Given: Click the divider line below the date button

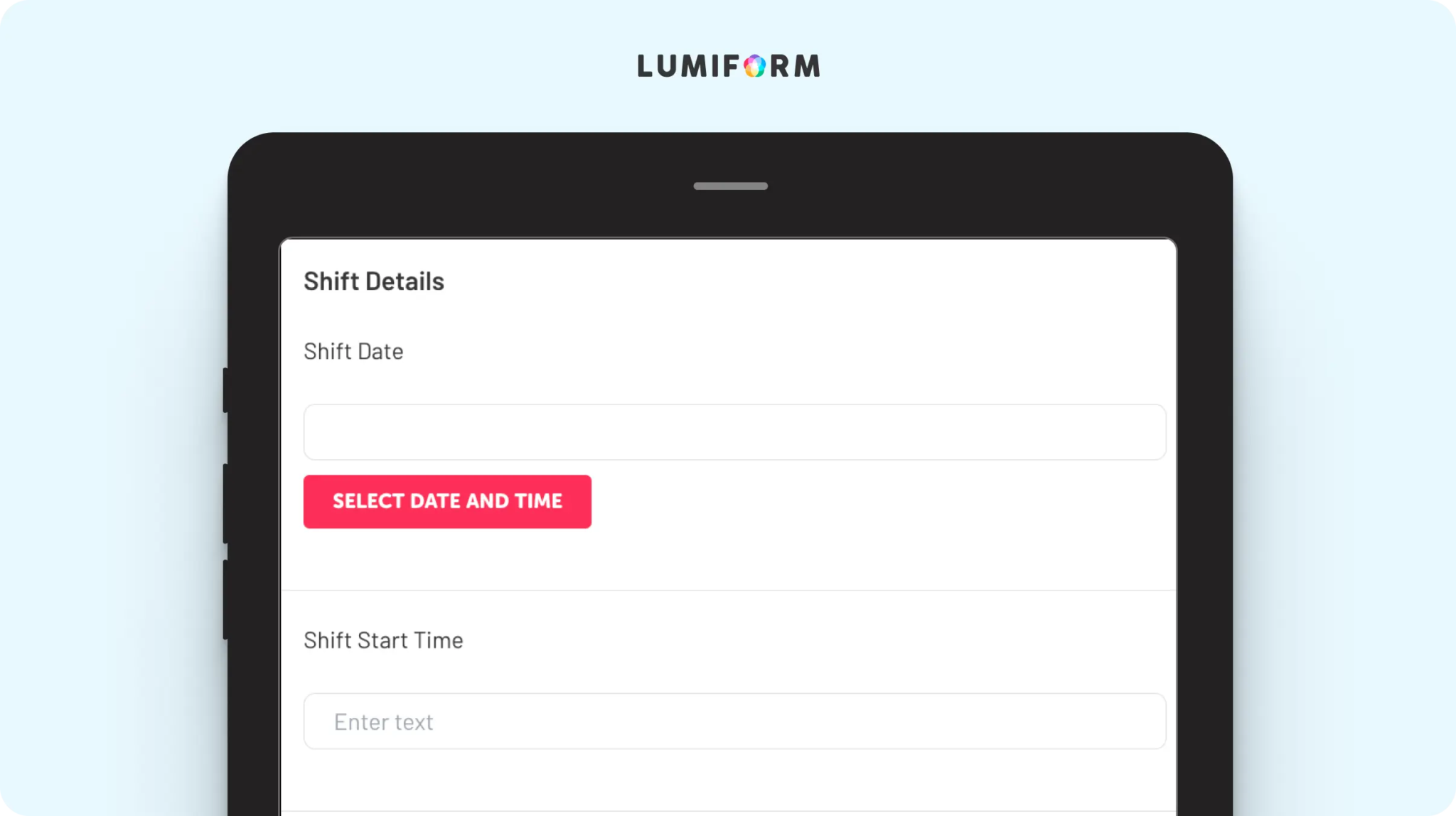Looking at the screenshot, I should pos(729,590).
